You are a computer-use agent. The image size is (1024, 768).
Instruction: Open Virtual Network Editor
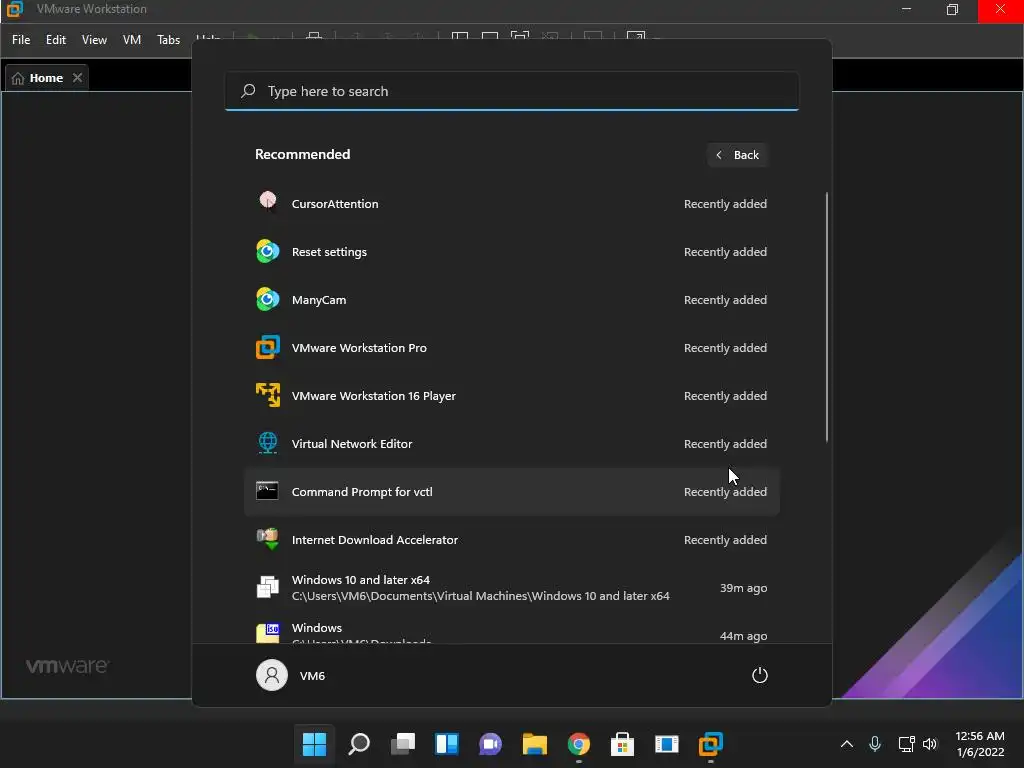click(x=511, y=443)
